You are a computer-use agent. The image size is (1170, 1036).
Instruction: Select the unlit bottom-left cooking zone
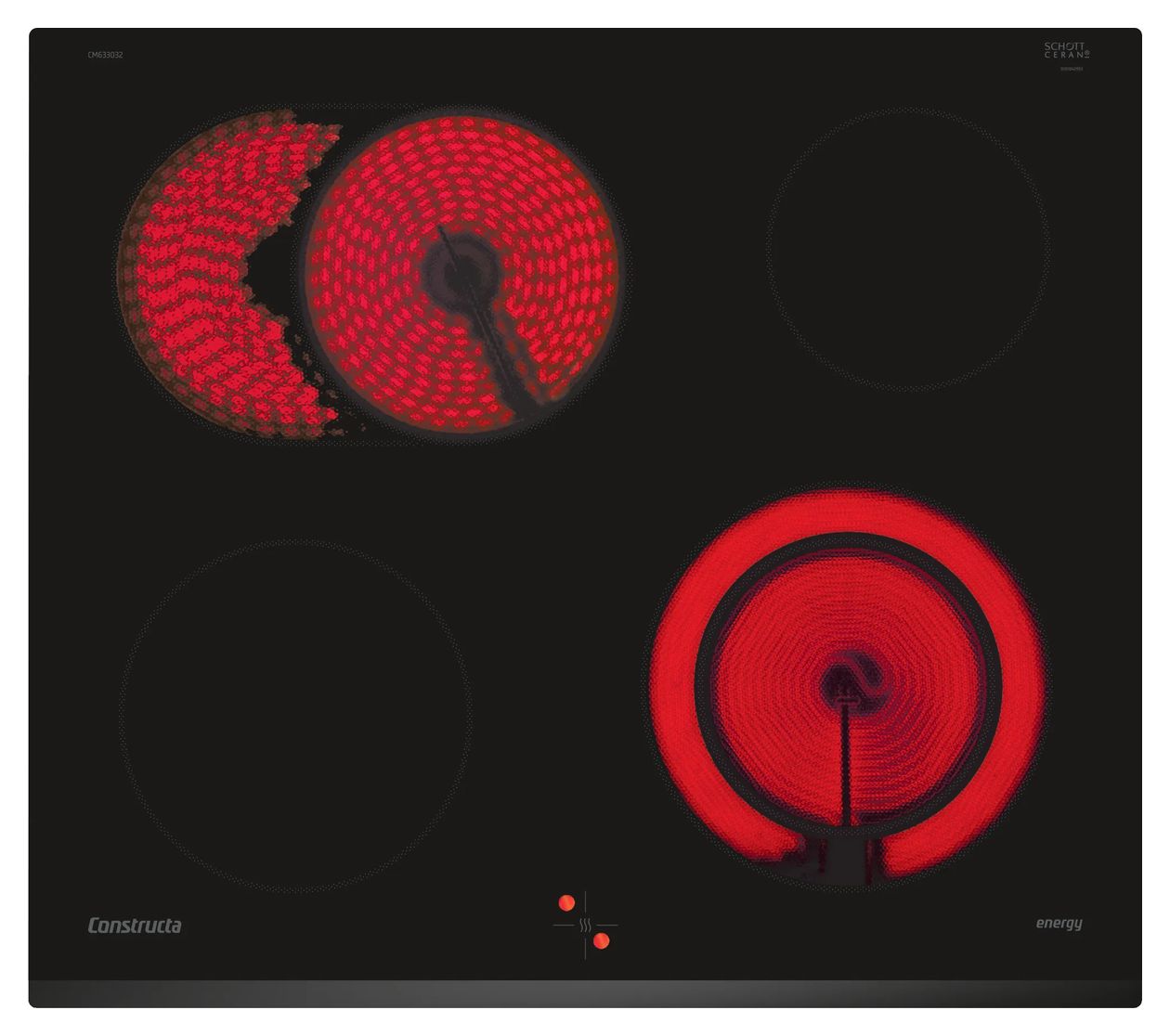point(295,716)
